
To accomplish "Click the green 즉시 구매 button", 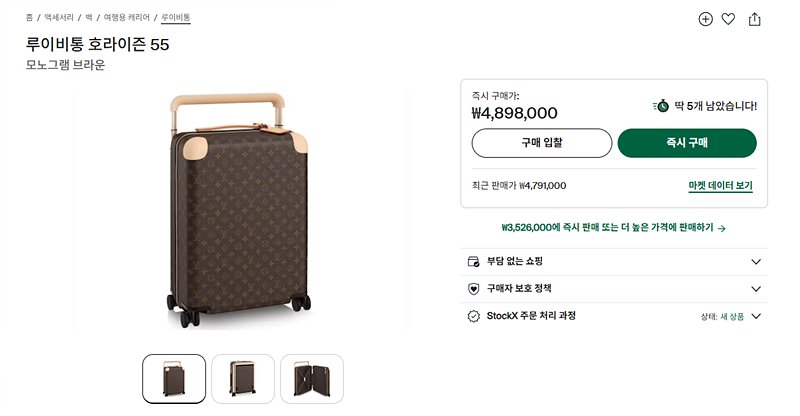I will click(687, 143).
